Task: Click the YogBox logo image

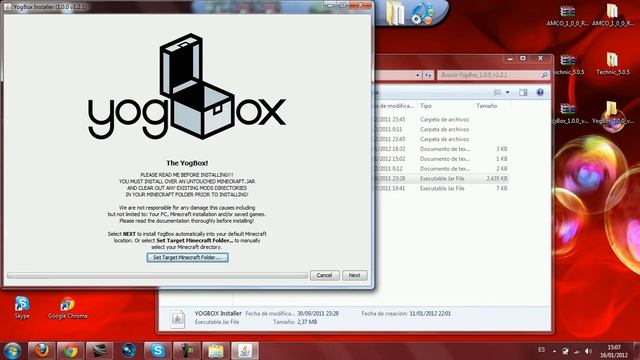Action: 187,87
